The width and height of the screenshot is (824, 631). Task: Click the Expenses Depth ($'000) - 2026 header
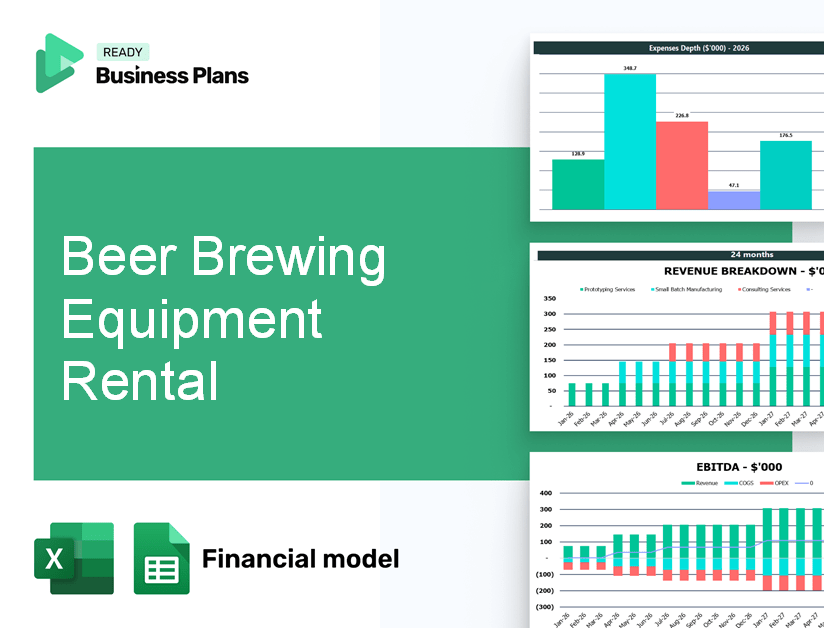coord(699,48)
